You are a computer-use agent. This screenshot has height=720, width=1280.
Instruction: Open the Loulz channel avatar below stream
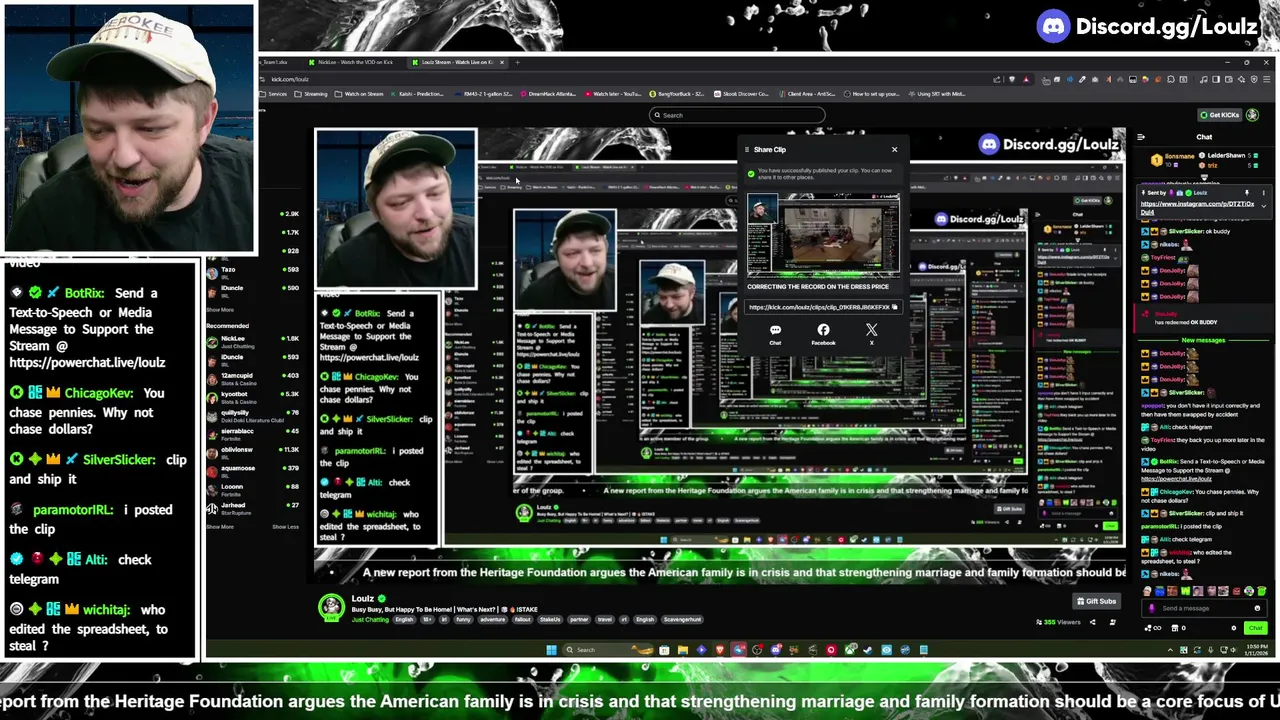pos(331,606)
